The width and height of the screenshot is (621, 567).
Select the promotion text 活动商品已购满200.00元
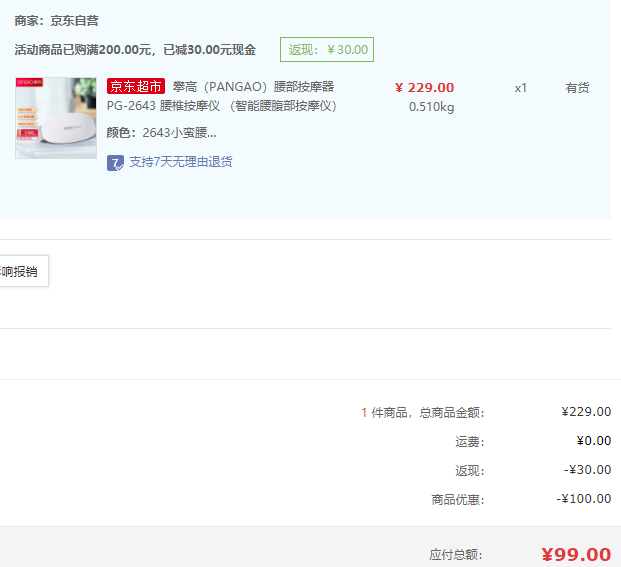click(83, 50)
